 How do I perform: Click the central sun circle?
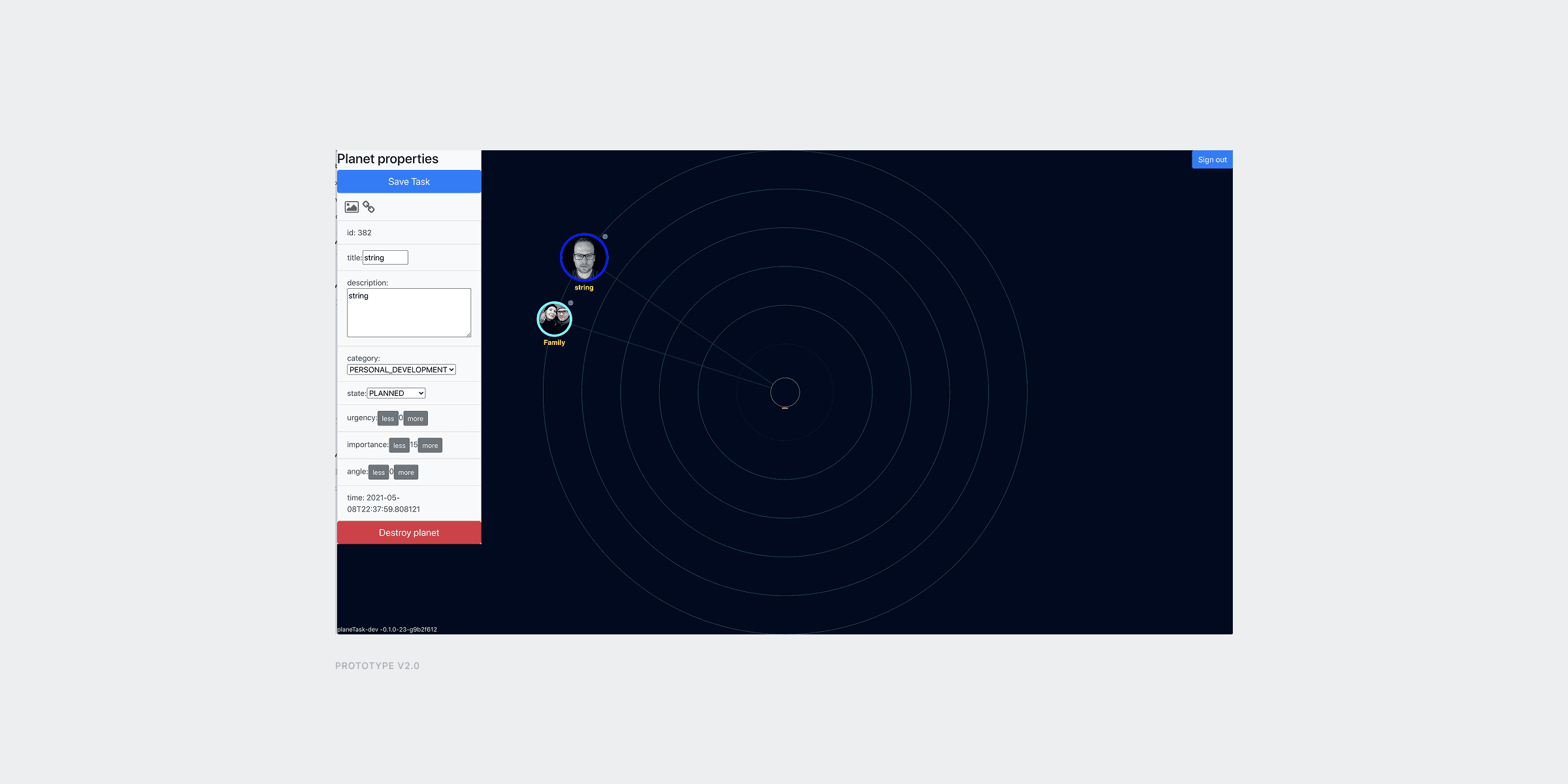[x=785, y=392]
